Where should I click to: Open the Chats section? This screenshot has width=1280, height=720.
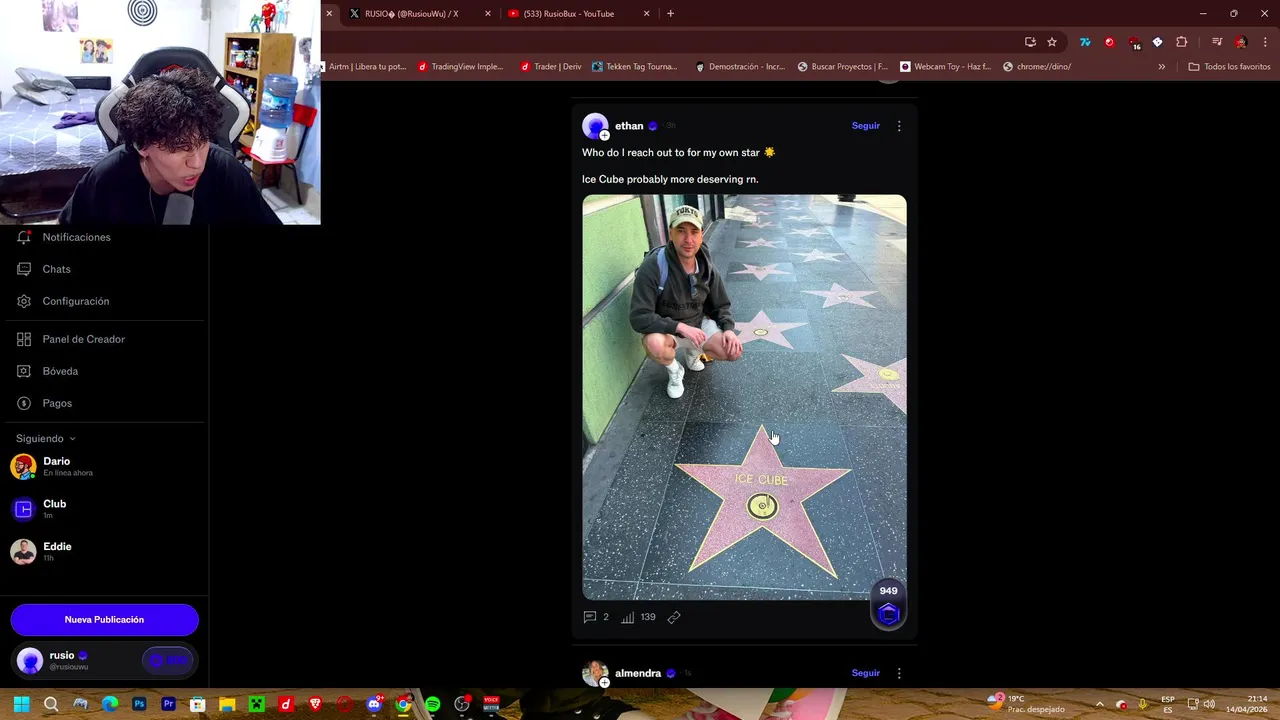point(56,269)
